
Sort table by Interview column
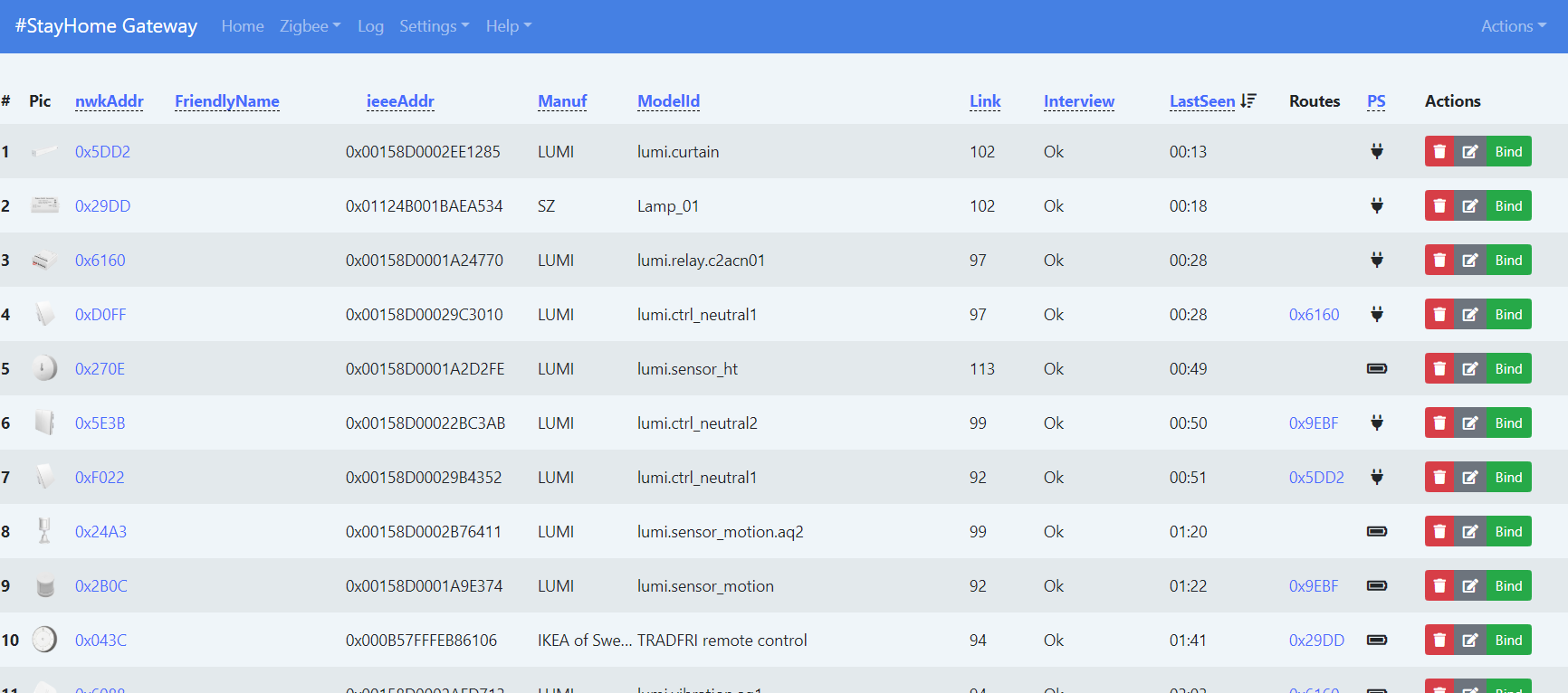coord(1079,100)
